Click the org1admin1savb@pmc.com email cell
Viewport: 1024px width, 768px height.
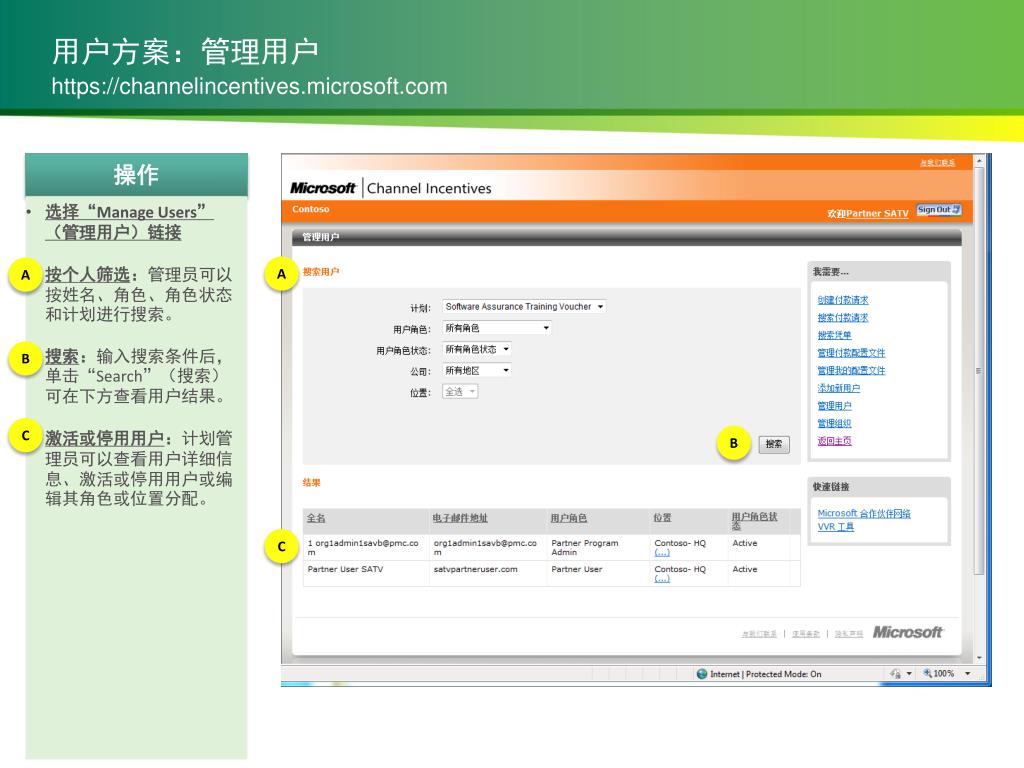(x=485, y=547)
